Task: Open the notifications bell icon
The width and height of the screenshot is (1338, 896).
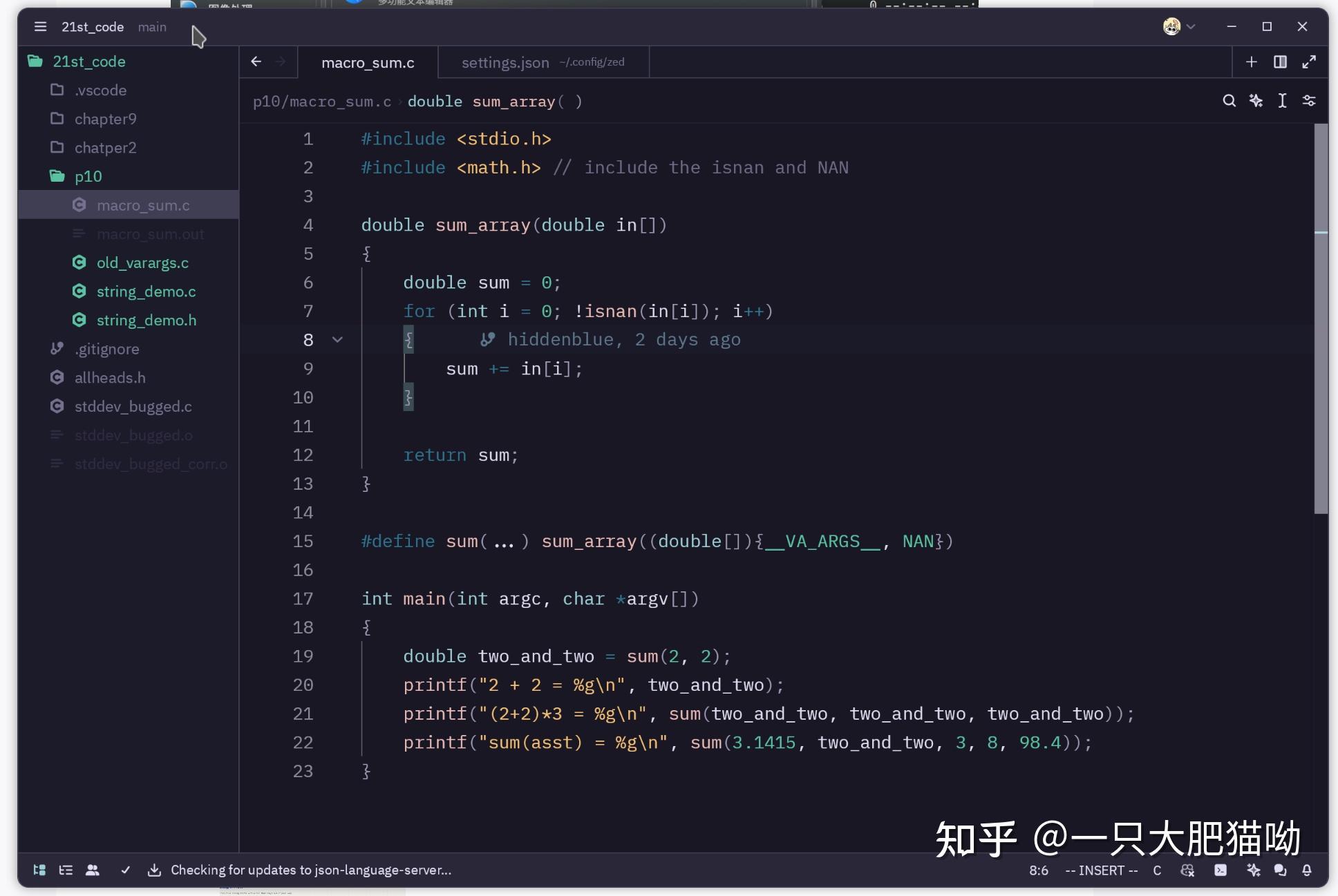Action: click(1307, 870)
